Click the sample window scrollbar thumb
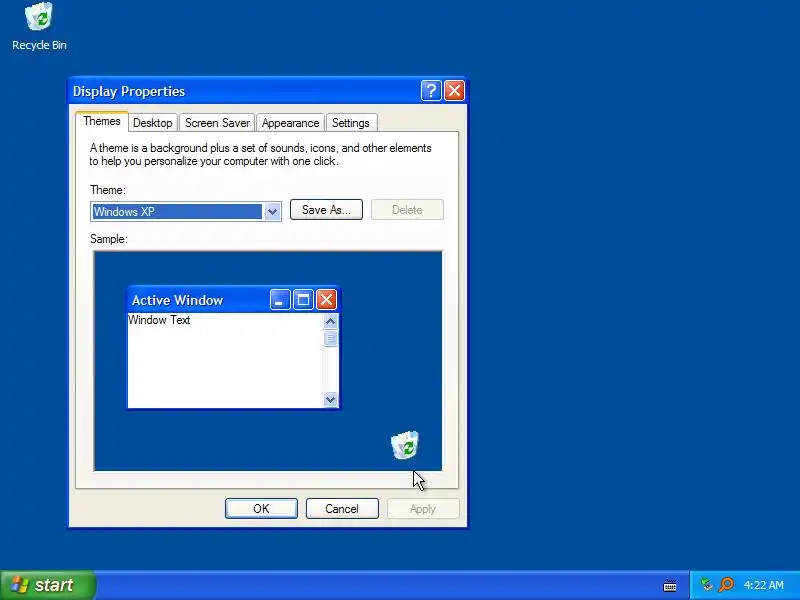The width and height of the screenshot is (800, 600). 330,338
